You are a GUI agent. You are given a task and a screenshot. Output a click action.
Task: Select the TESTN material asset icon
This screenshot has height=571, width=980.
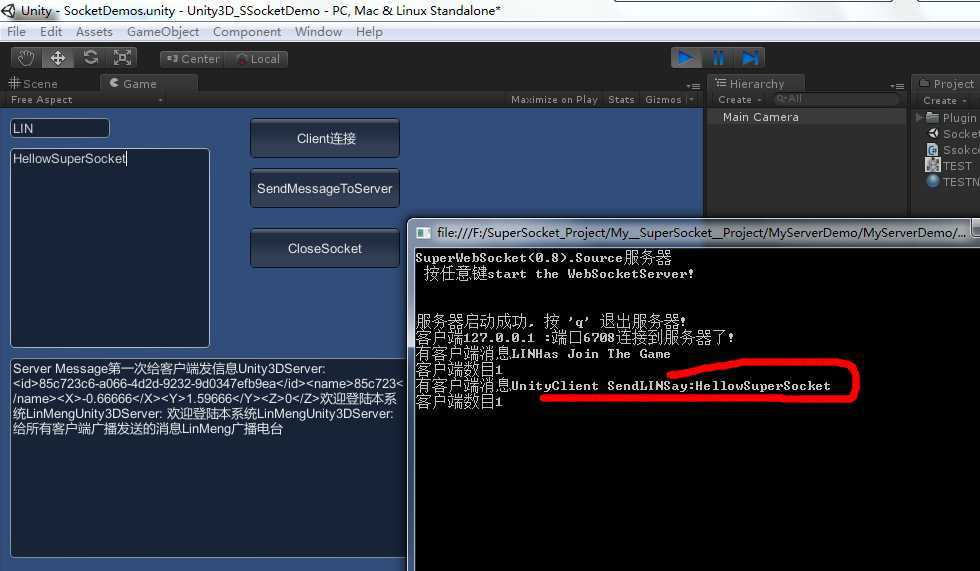pyautogui.click(x=933, y=181)
